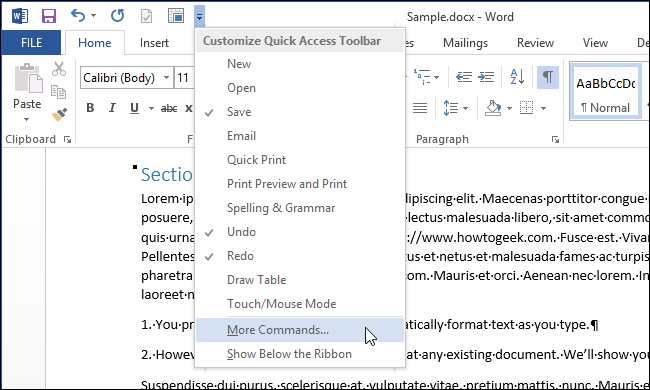Toggle Undo in Quick Access menu
This screenshot has height=390, width=650.
300,232
